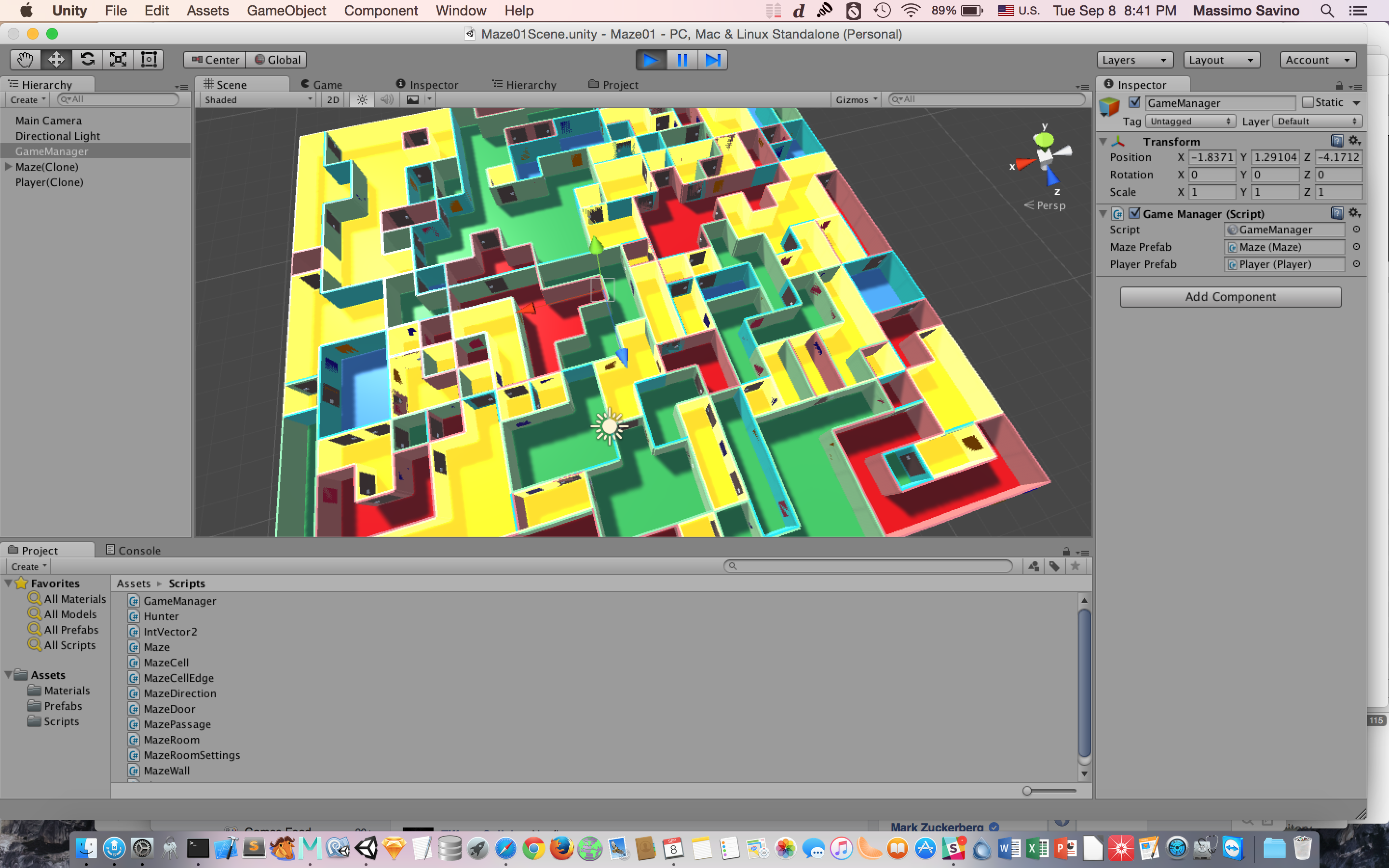Open the GameObject menu
This screenshot has height=868, width=1389.
point(286,10)
